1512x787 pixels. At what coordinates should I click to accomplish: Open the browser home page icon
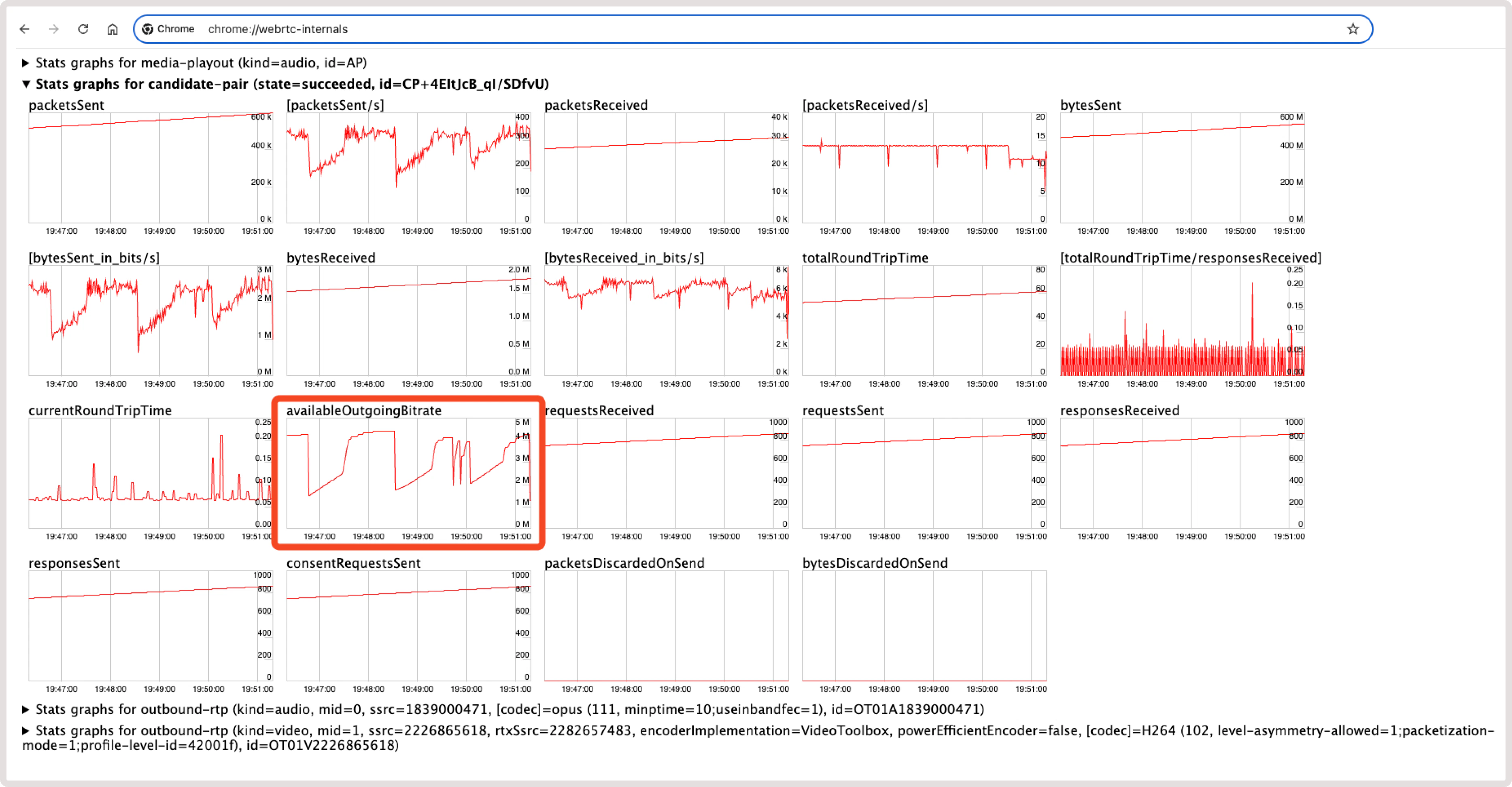point(112,28)
